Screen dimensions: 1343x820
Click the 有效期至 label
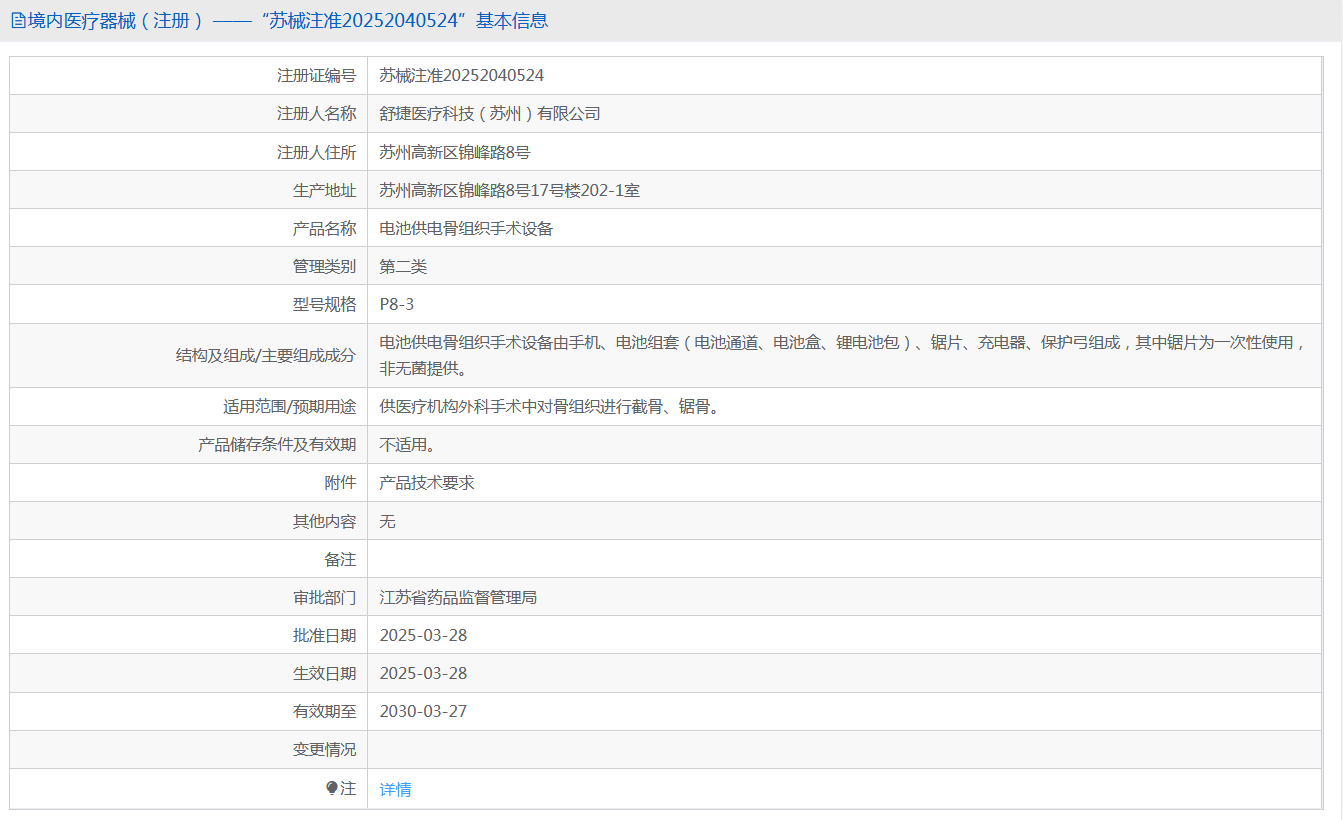coord(324,711)
